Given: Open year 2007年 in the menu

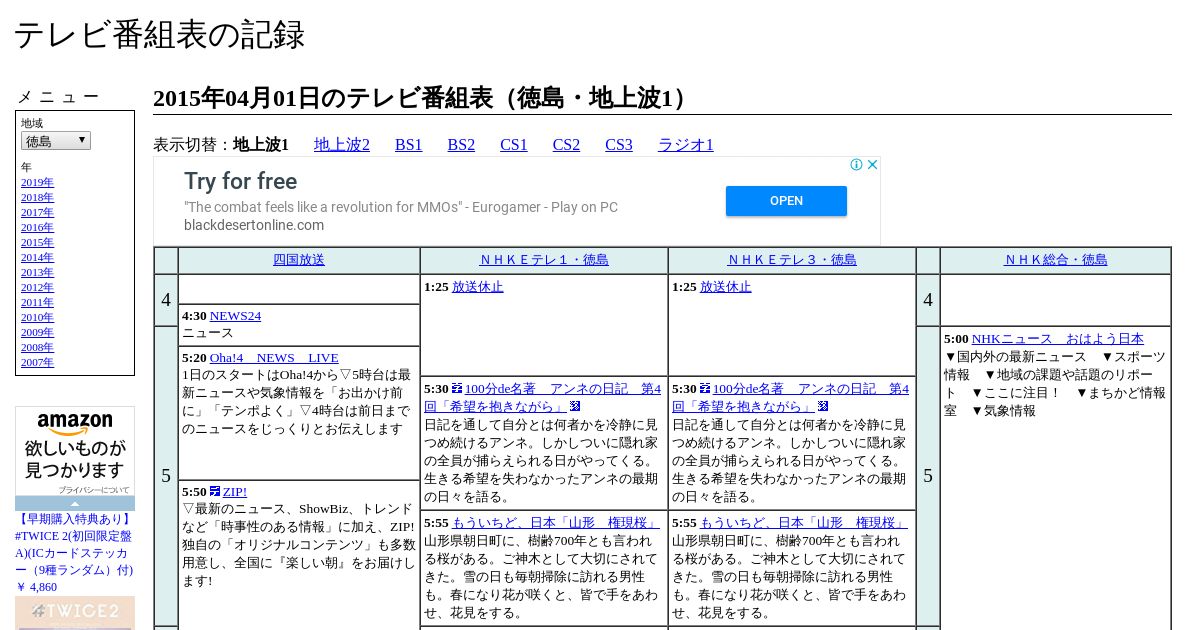Looking at the screenshot, I should point(37,363).
